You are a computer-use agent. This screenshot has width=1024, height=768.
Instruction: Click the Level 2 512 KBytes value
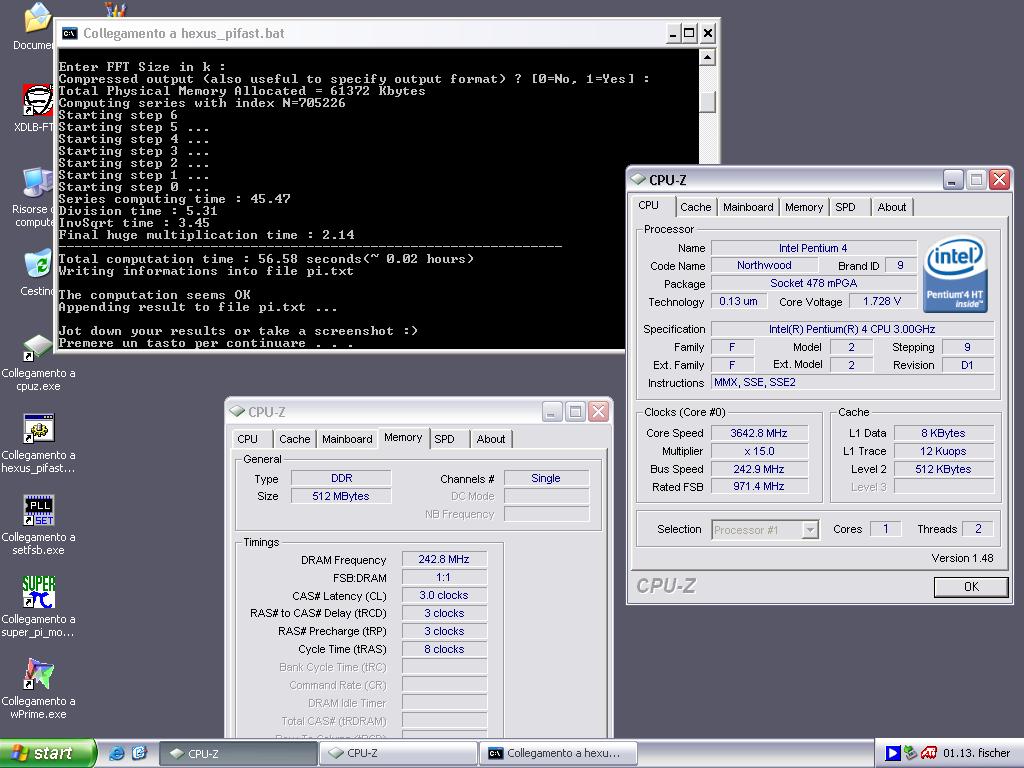(x=944, y=469)
